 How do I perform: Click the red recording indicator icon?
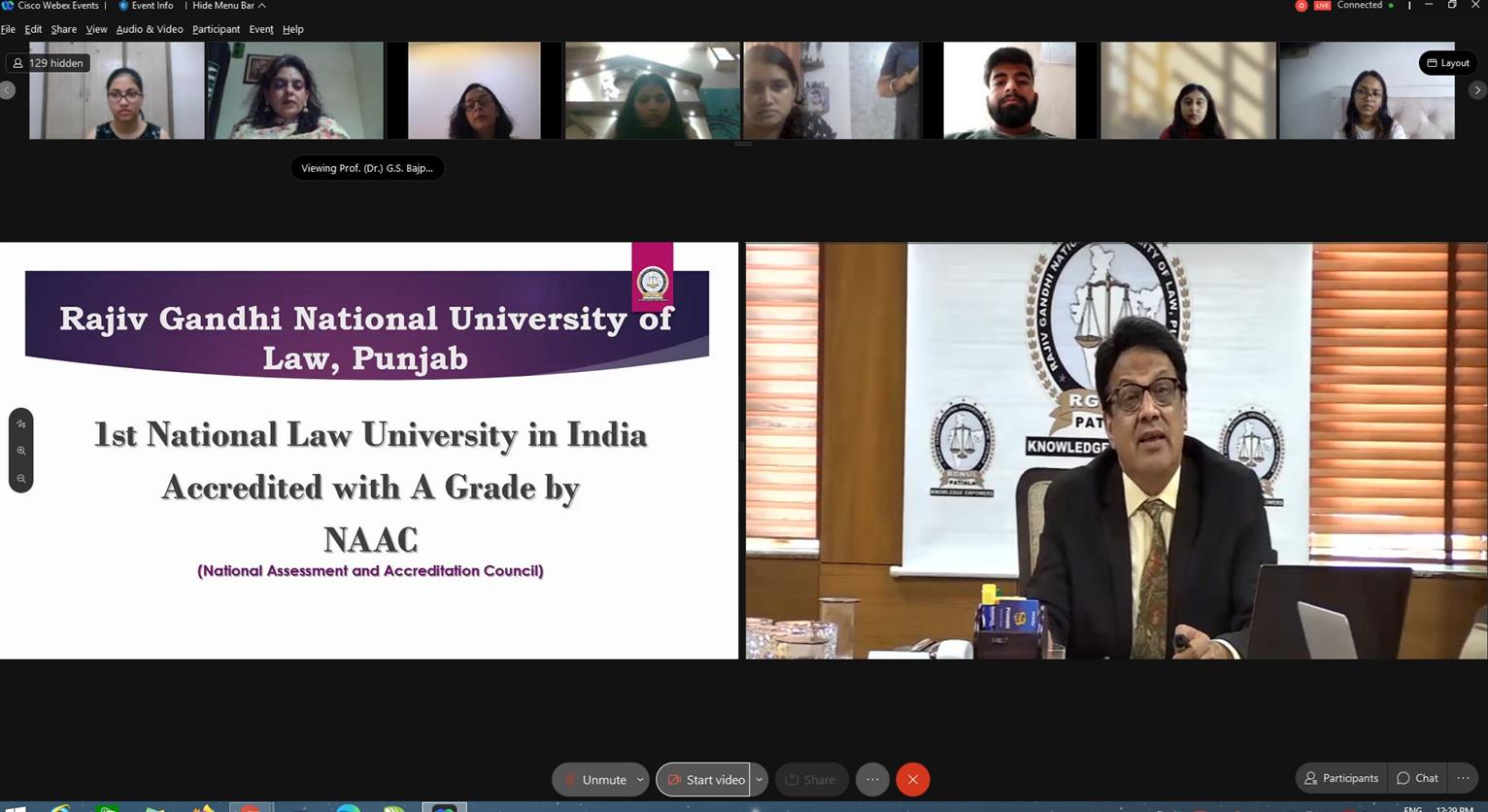click(x=1302, y=6)
